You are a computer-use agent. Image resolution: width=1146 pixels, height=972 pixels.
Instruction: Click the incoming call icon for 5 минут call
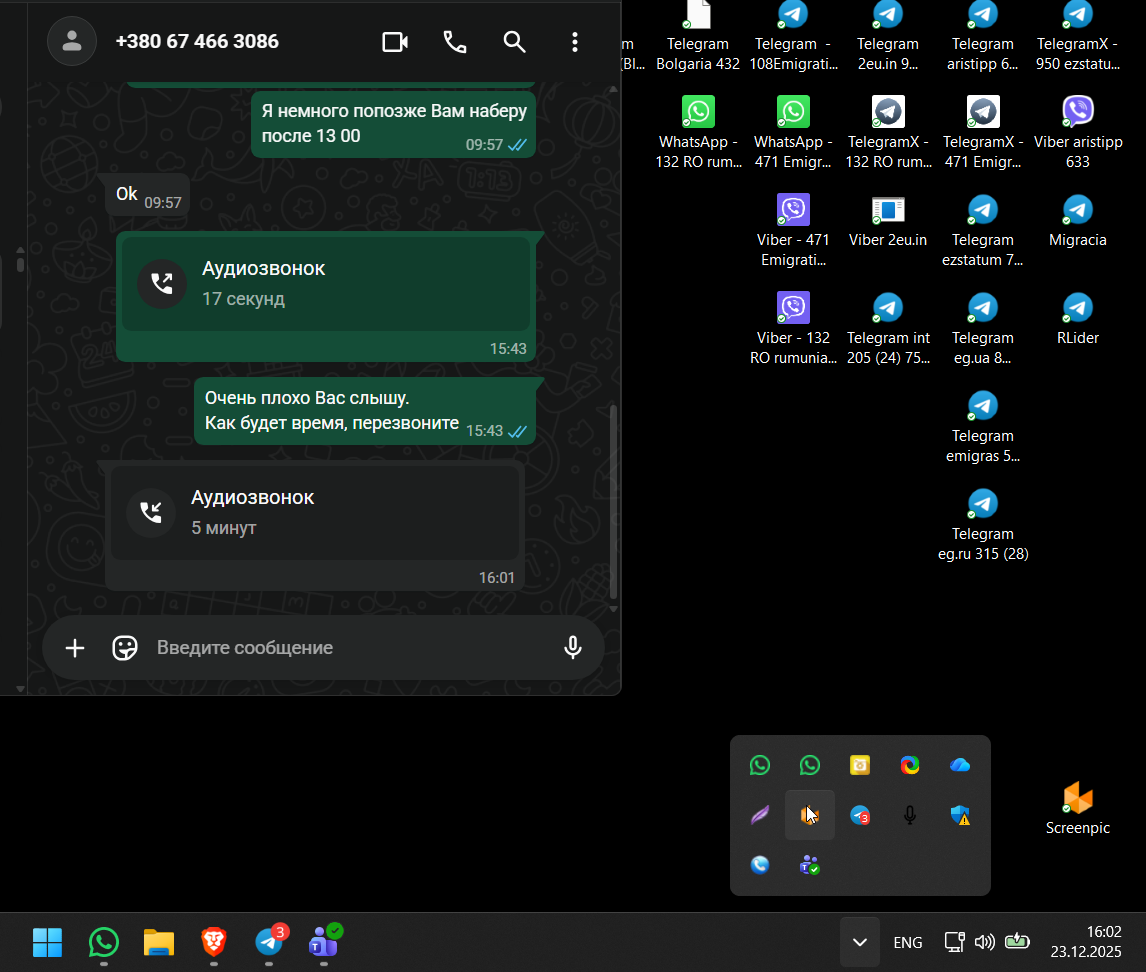tap(151, 512)
